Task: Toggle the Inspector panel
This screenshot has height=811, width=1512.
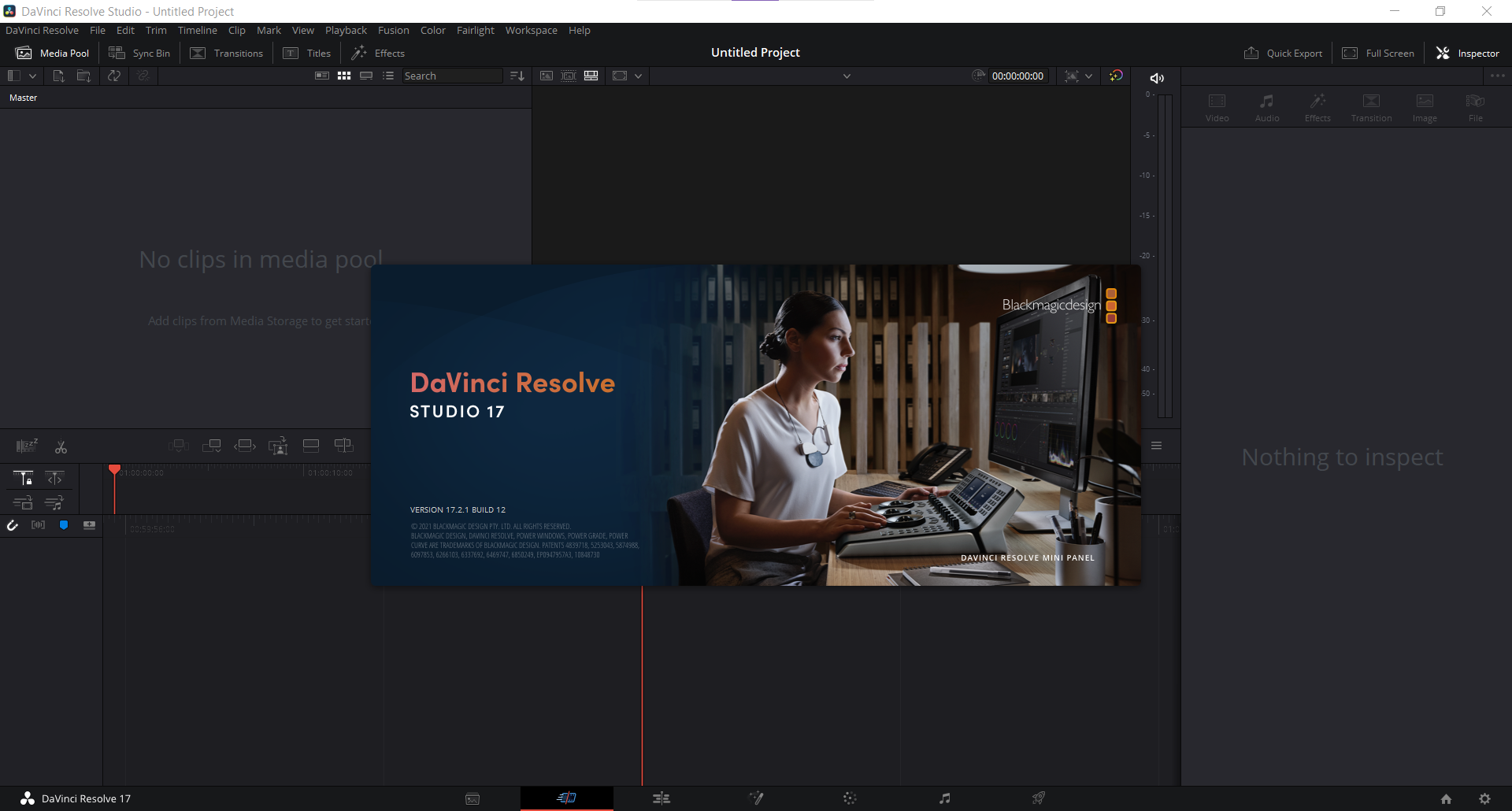Action: click(1467, 53)
